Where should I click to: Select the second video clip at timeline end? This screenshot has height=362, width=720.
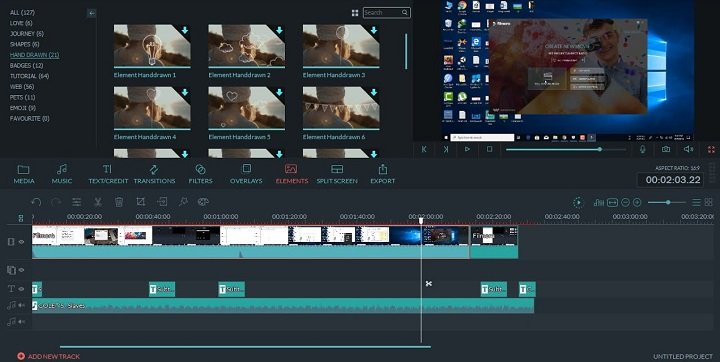(494, 242)
